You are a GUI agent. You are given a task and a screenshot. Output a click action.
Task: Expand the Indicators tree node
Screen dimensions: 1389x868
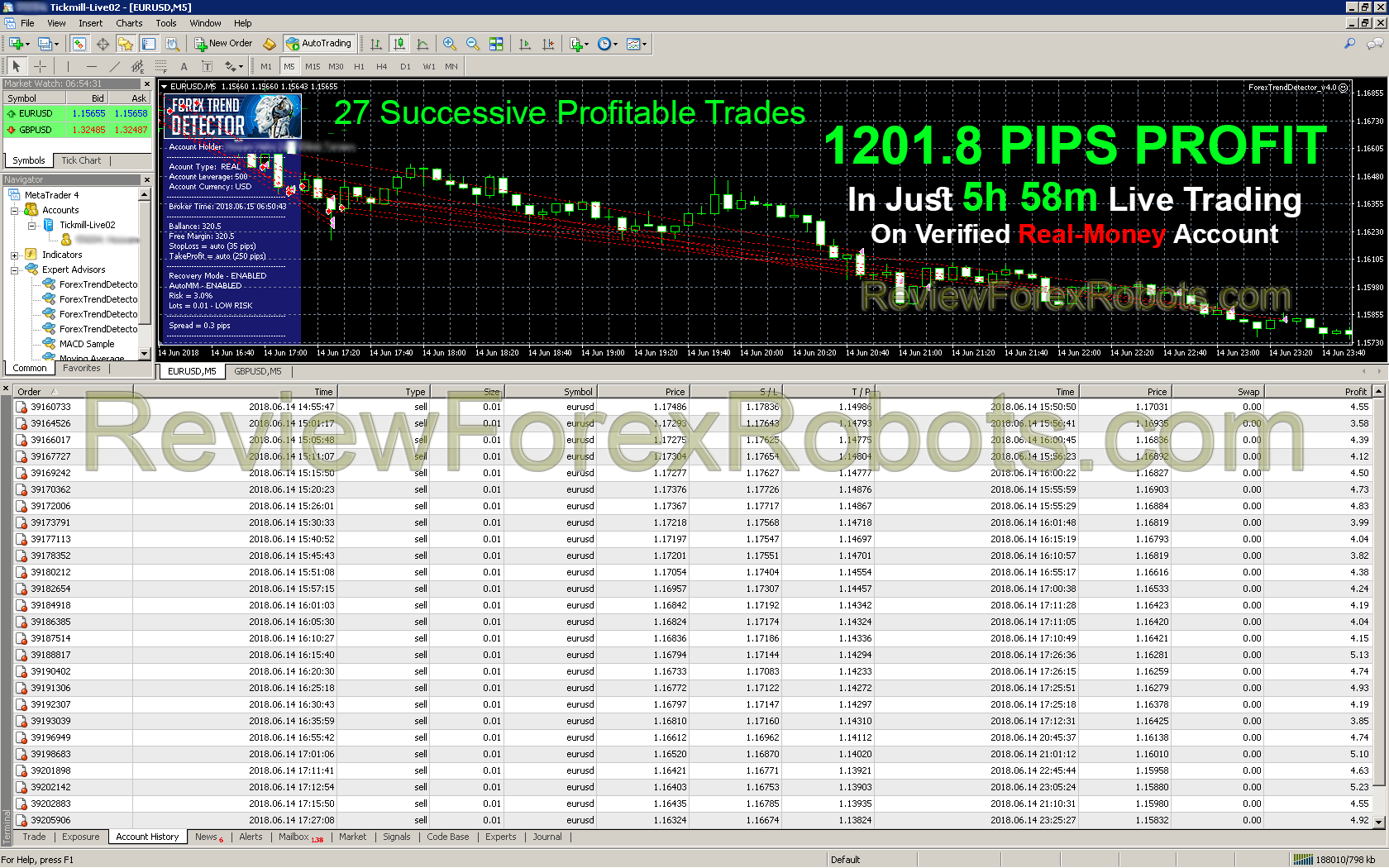click(15, 255)
